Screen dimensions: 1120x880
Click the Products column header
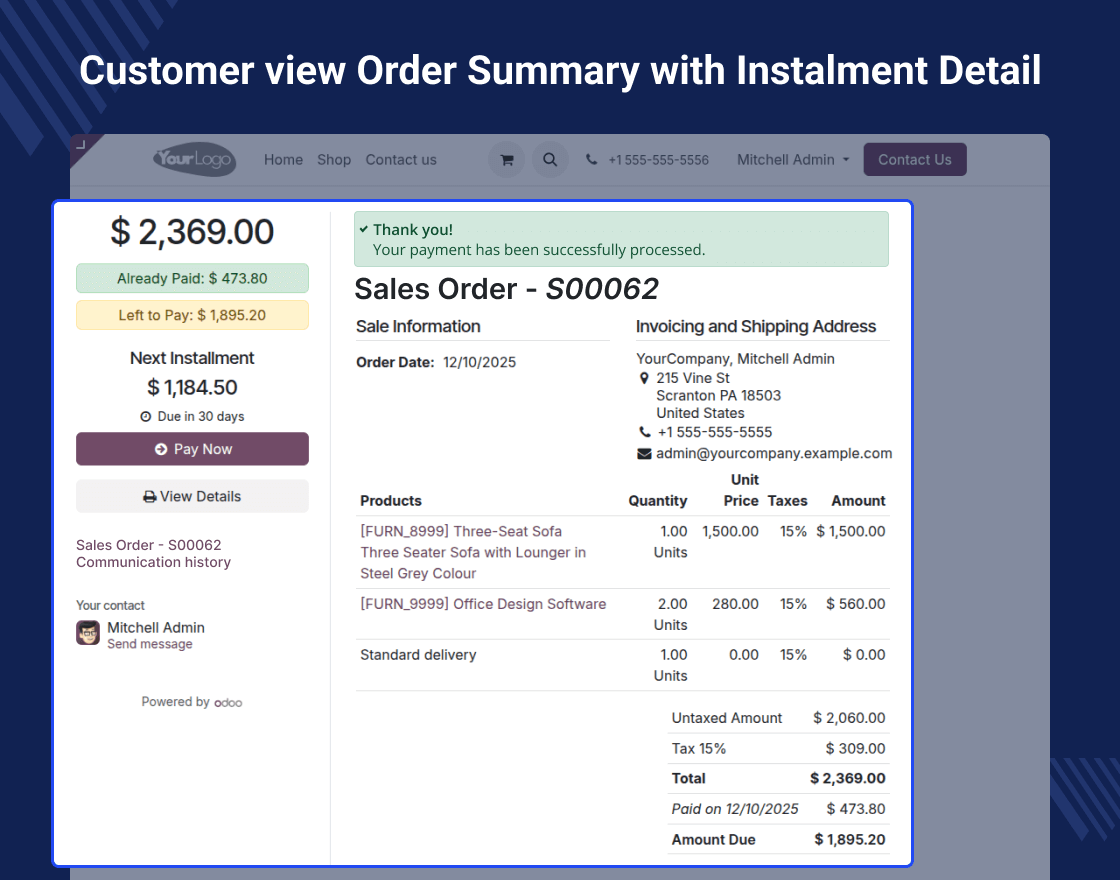391,501
